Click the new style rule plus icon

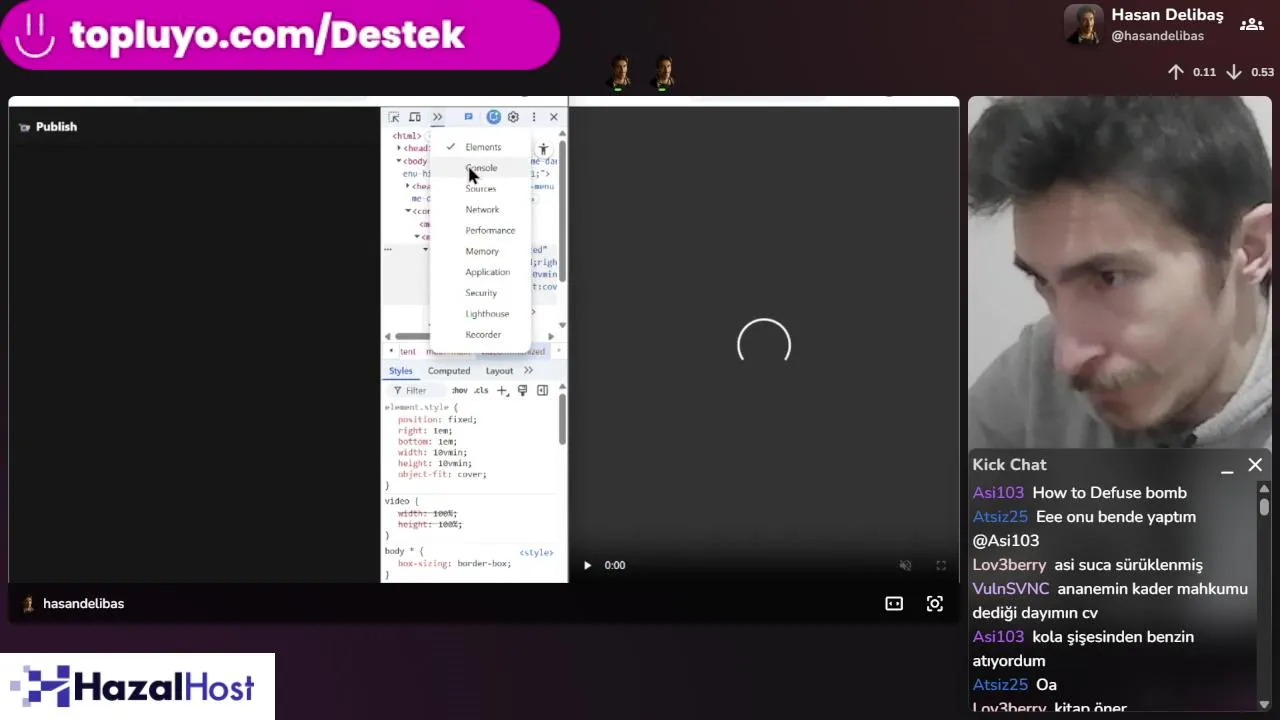[x=503, y=391]
